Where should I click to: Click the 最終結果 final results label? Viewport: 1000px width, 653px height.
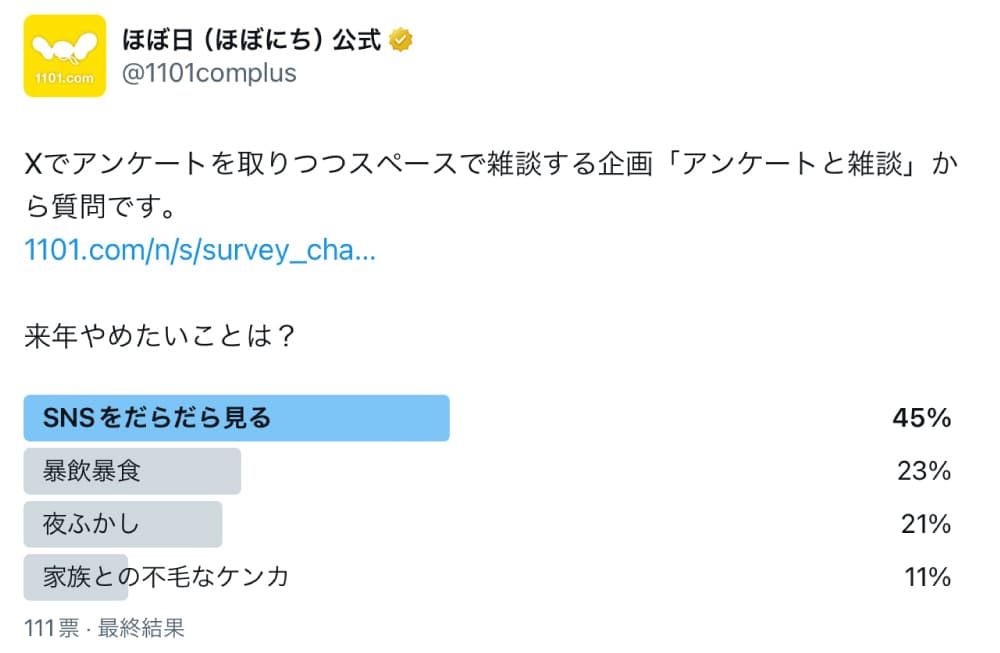[x=141, y=628]
